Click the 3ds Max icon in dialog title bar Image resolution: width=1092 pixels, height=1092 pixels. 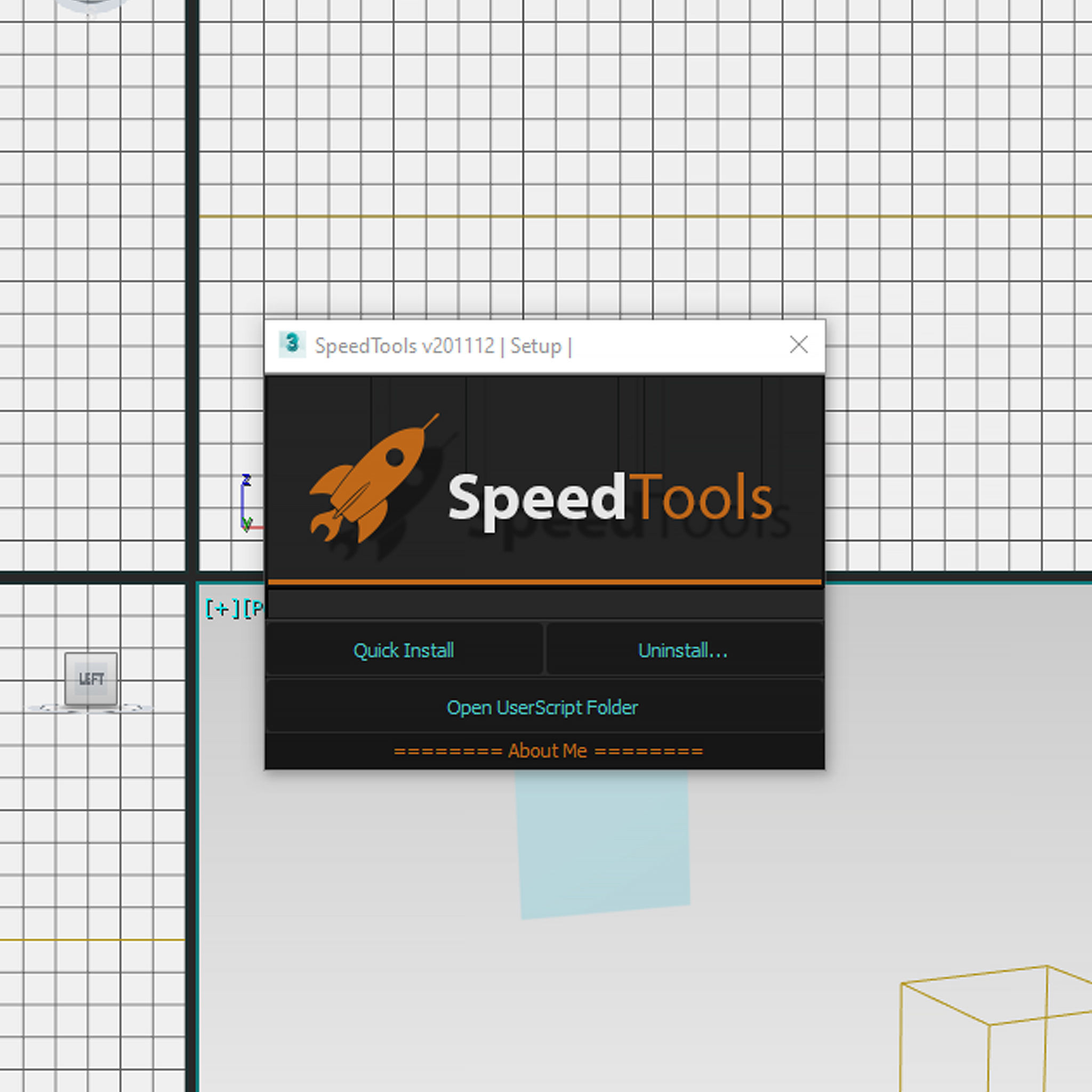tap(292, 344)
